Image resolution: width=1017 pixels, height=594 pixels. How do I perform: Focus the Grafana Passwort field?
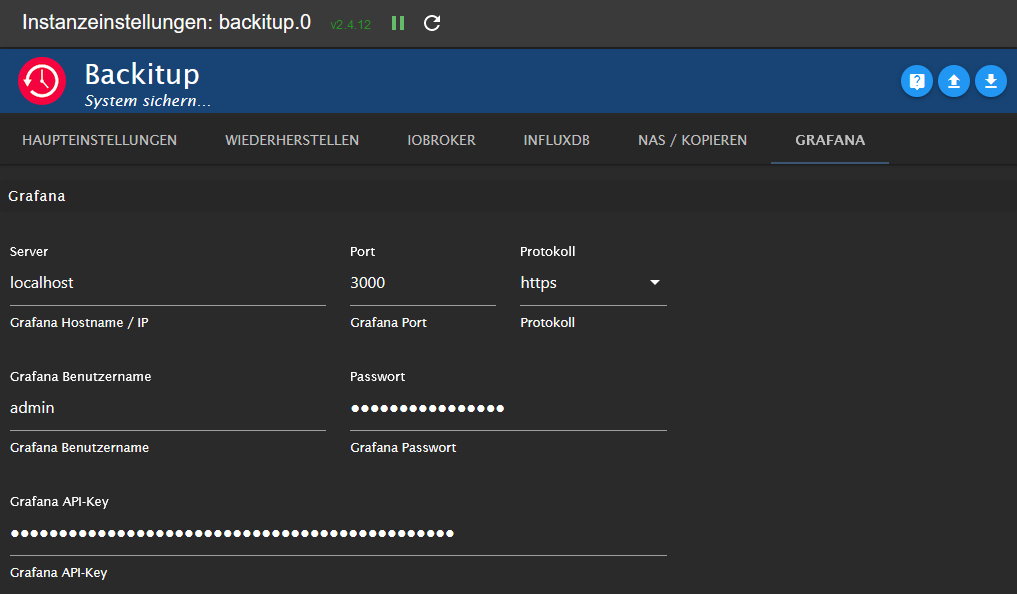click(508, 408)
